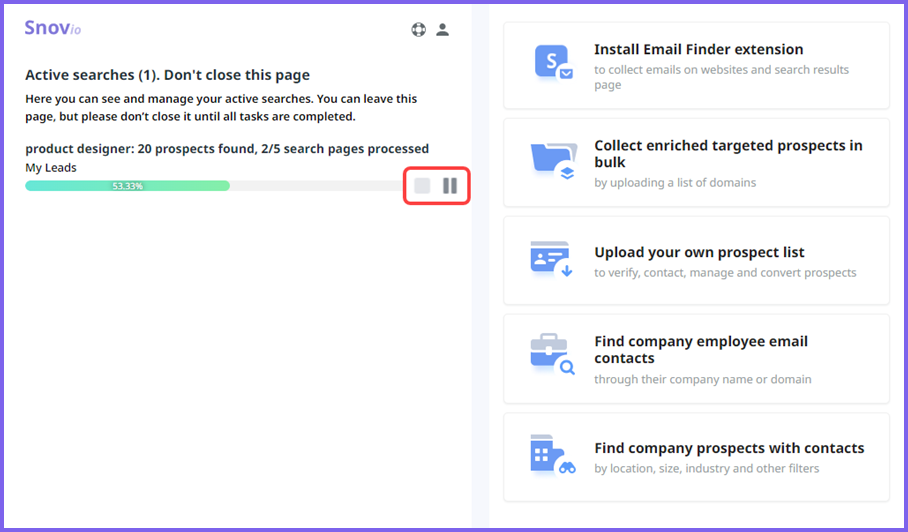908x532 pixels.
Task: Click the upload prospect list icon
Action: tap(552, 261)
